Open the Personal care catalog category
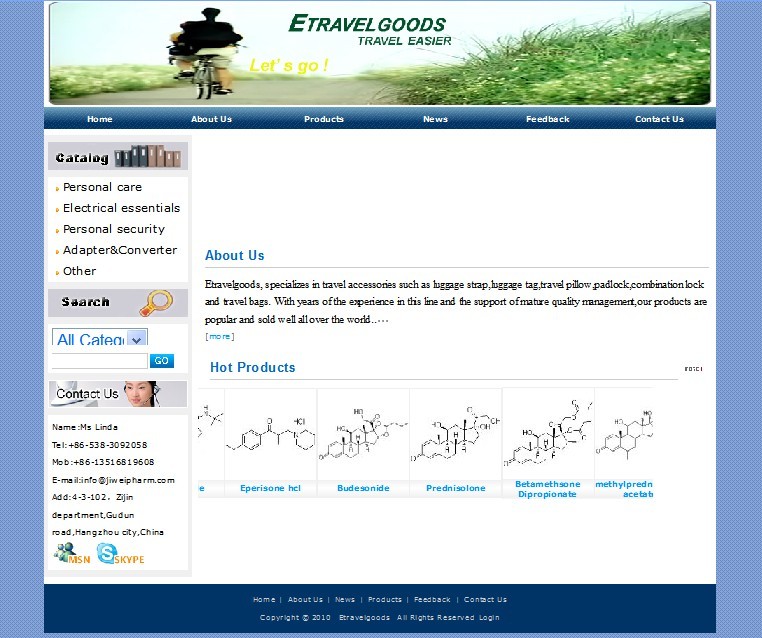The width and height of the screenshot is (762, 638). (x=102, y=187)
